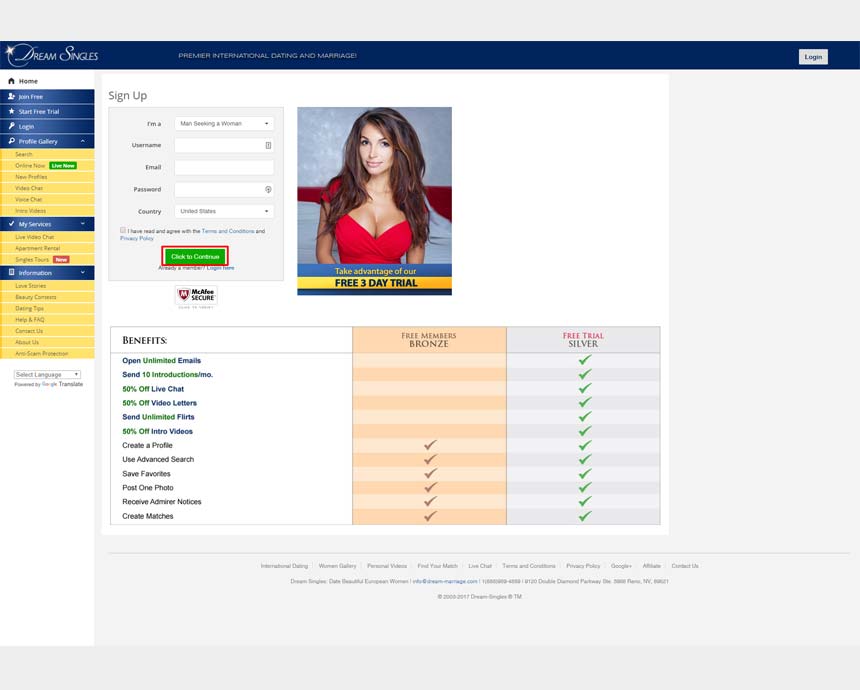This screenshot has width=860, height=690.
Task: Open Online Now in sidebar
Action: coord(30,166)
